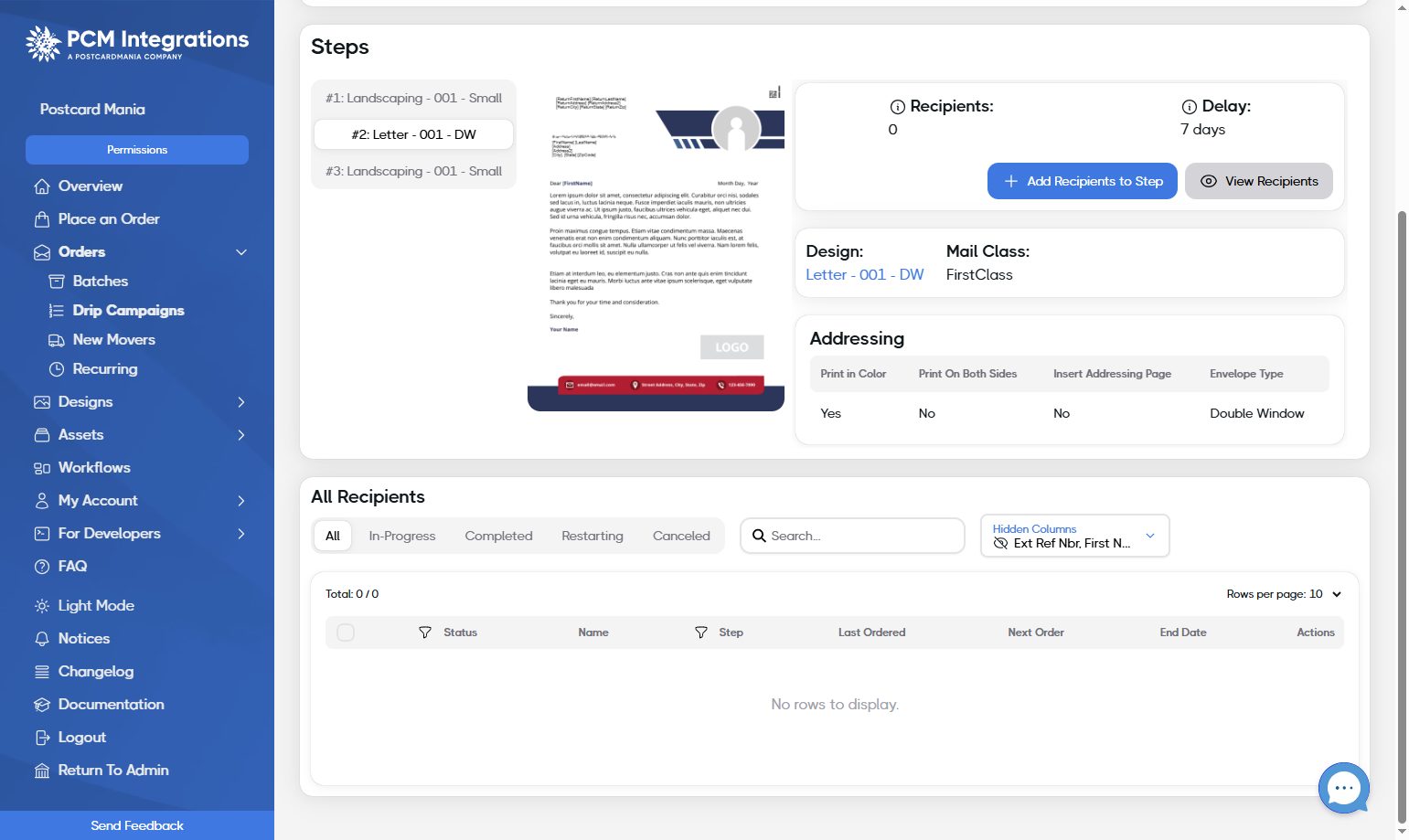Click the Delay info icon
The height and width of the screenshot is (840, 1409).
(1190, 107)
